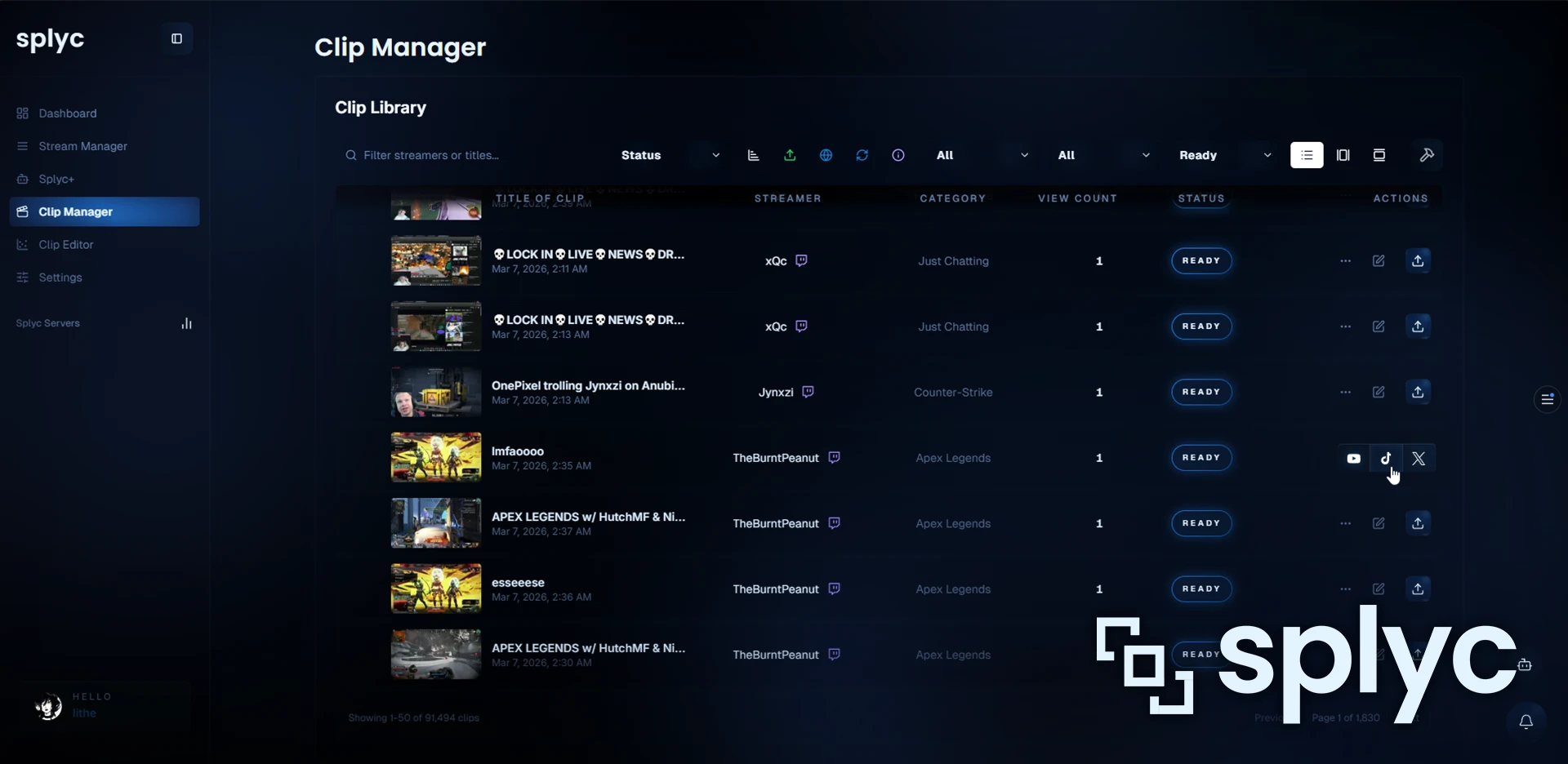
Task: Edit the OnePixel trolling Jynxzi clip
Action: [1379, 392]
